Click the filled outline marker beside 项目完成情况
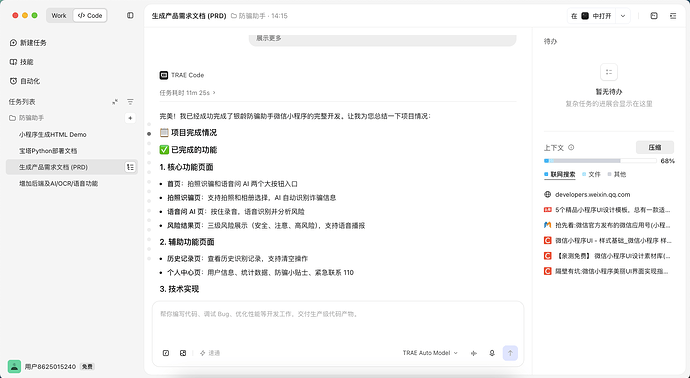This screenshot has width=690, height=378. (149, 133)
